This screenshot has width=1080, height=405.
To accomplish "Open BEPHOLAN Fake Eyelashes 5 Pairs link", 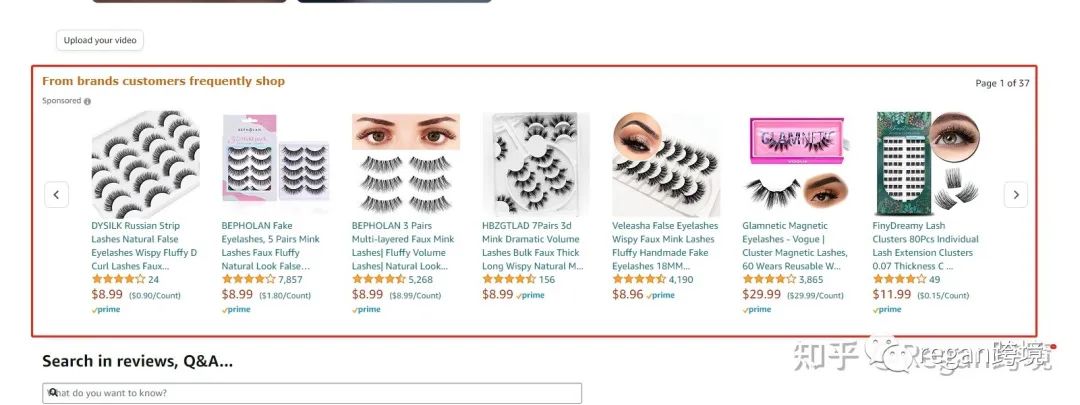I will click(x=271, y=246).
